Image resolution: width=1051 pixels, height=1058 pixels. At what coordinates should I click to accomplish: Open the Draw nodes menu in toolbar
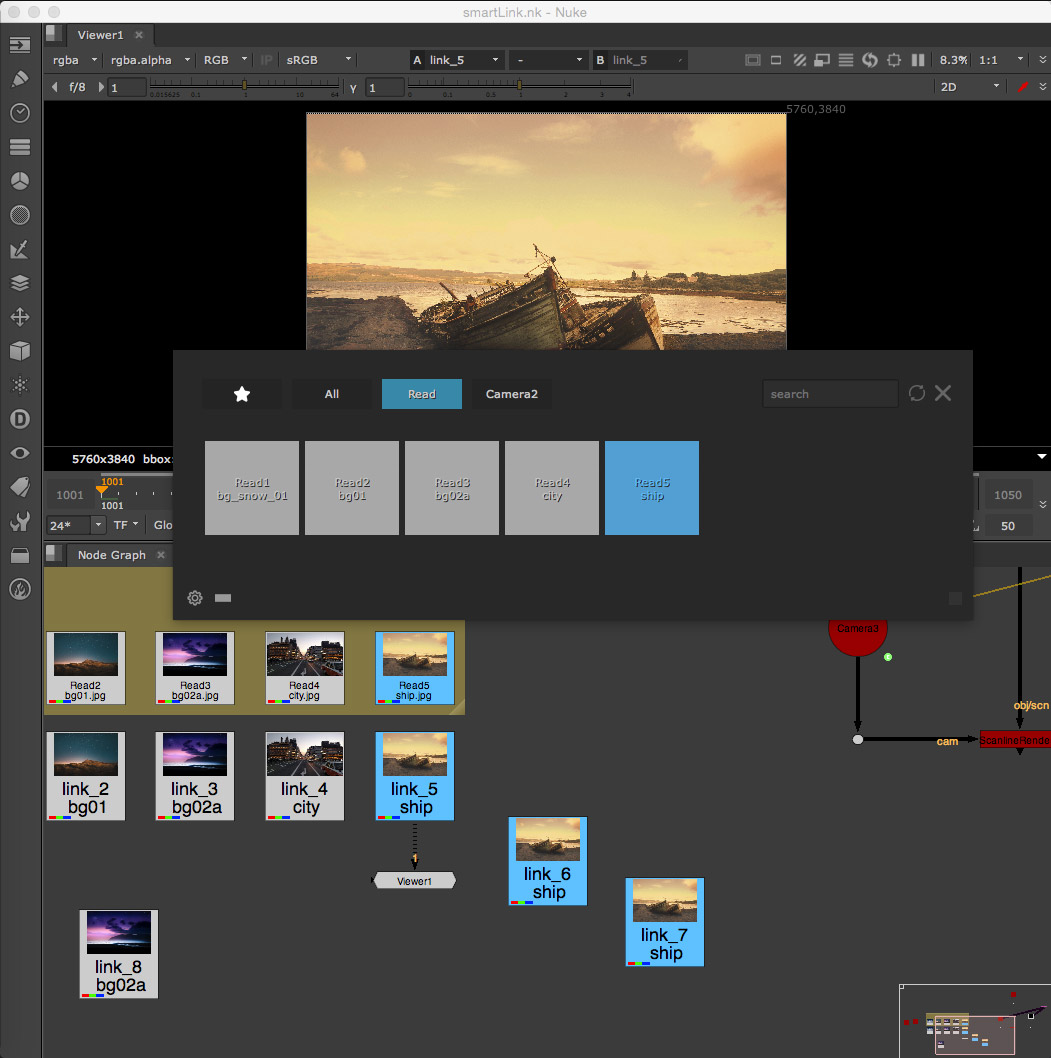(x=19, y=78)
